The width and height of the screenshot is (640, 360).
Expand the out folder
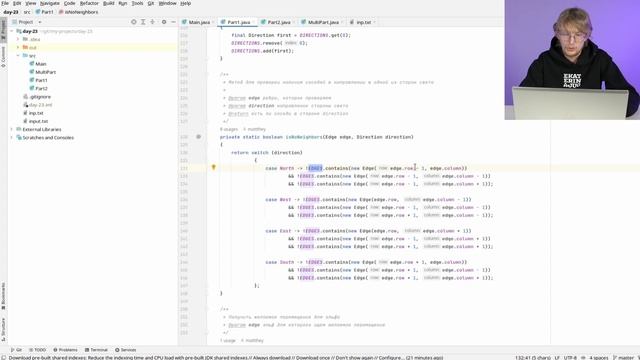point(18,48)
